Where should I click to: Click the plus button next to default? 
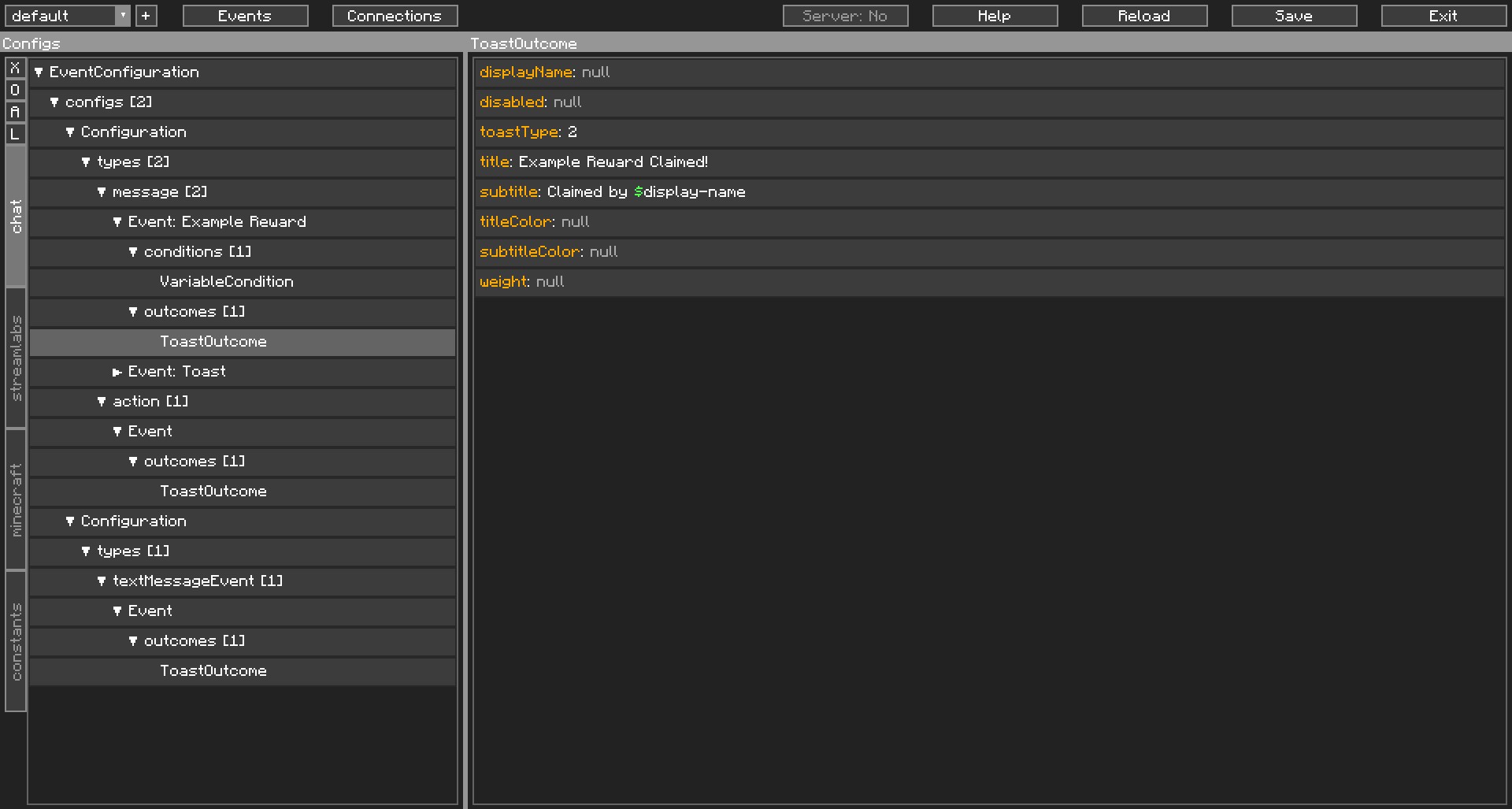(146, 16)
